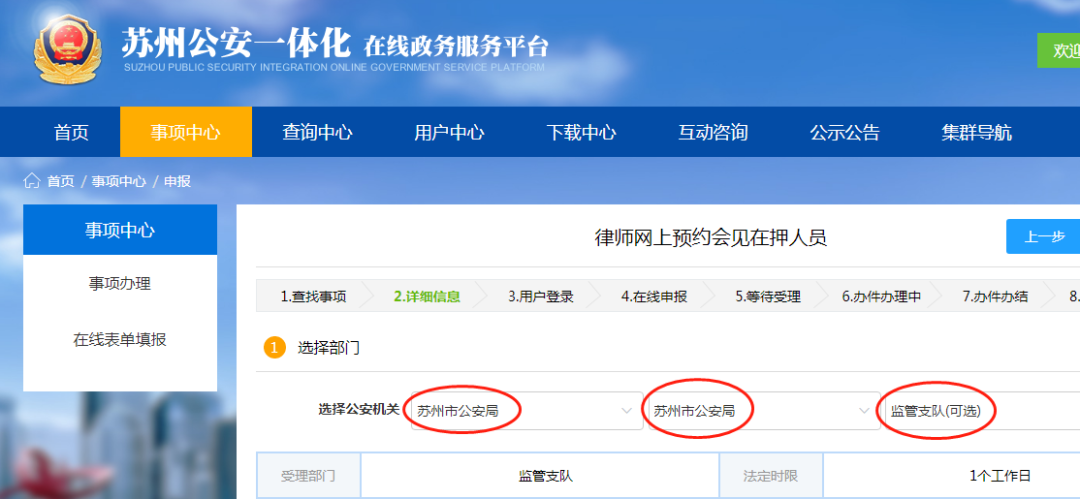Click step 2.详细信息
Image resolution: width=1080 pixels, height=499 pixels.
(427, 297)
